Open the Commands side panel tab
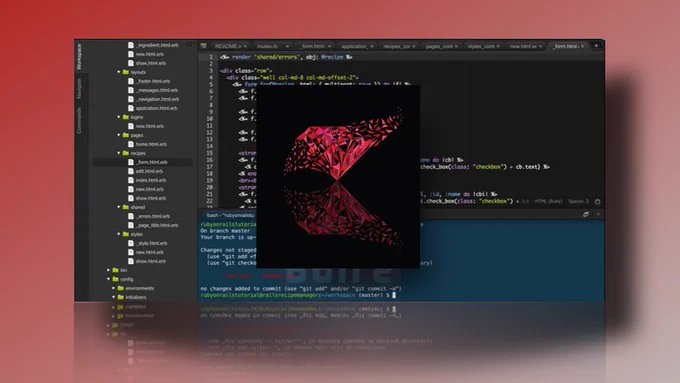This screenshot has height=383, width=680. tap(79, 120)
